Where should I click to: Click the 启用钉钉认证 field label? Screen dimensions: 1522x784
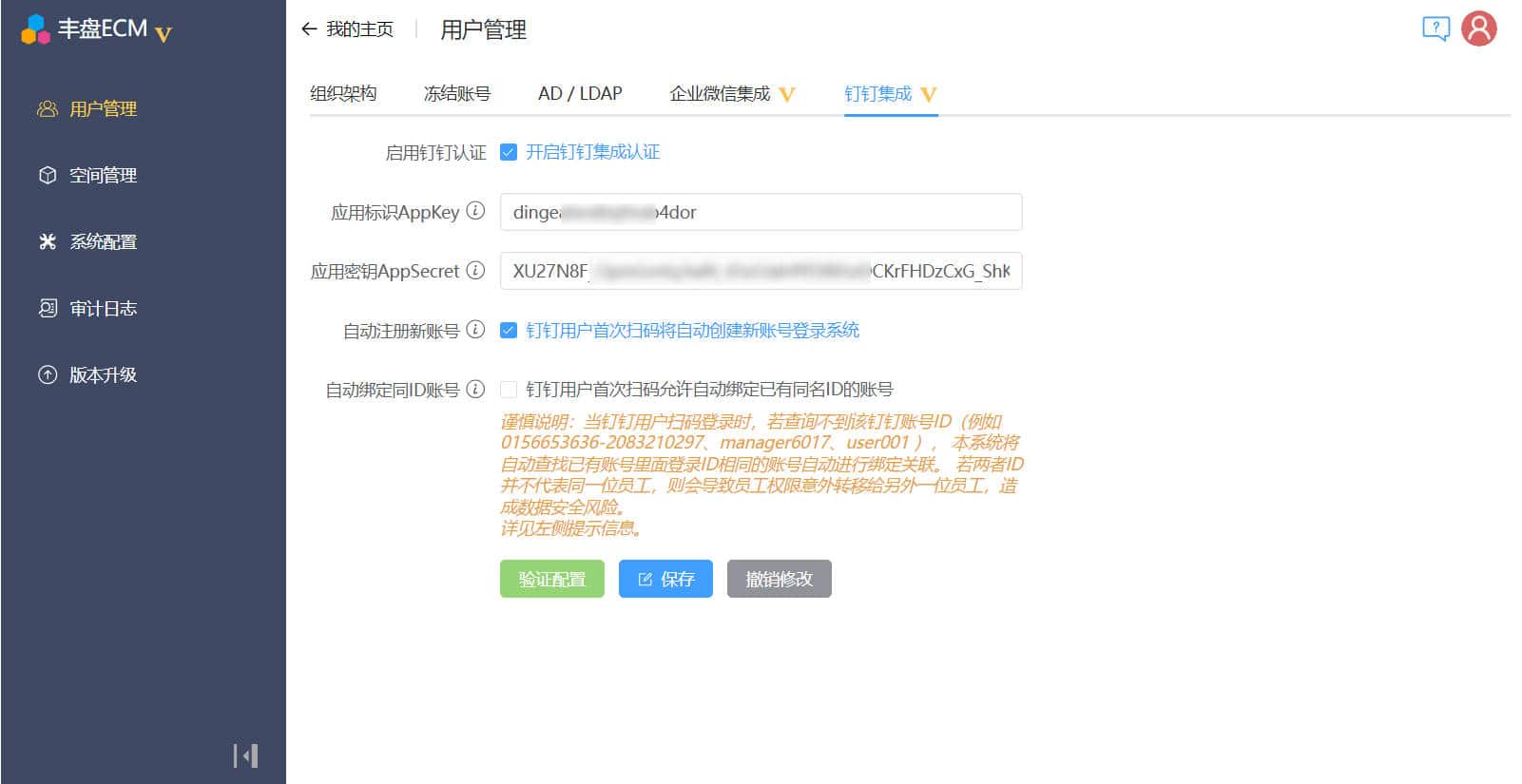435,152
